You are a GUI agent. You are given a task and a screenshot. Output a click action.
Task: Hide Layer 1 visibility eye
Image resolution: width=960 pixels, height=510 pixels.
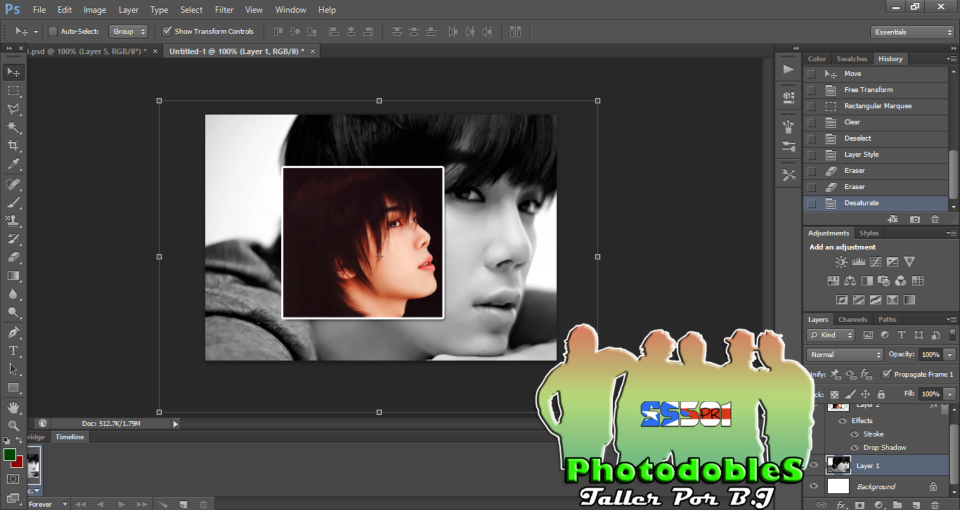pyautogui.click(x=814, y=465)
